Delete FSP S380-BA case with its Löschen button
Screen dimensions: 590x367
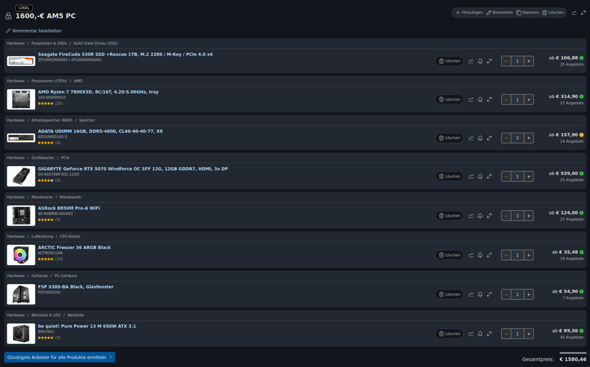449,294
